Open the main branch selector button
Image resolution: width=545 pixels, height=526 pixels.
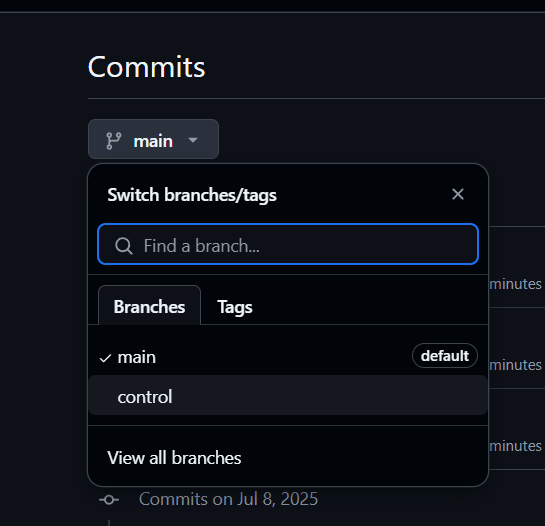point(153,139)
